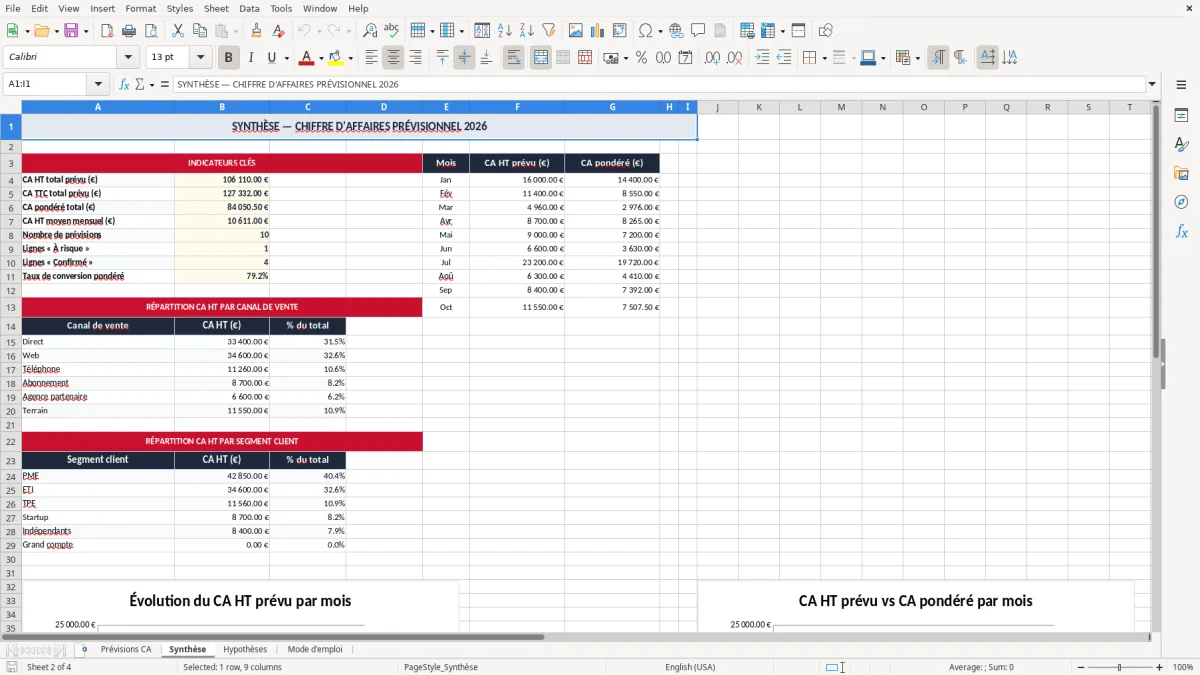Click Sort Descending icon
This screenshot has width=1200, height=675.
(x=527, y=31)
